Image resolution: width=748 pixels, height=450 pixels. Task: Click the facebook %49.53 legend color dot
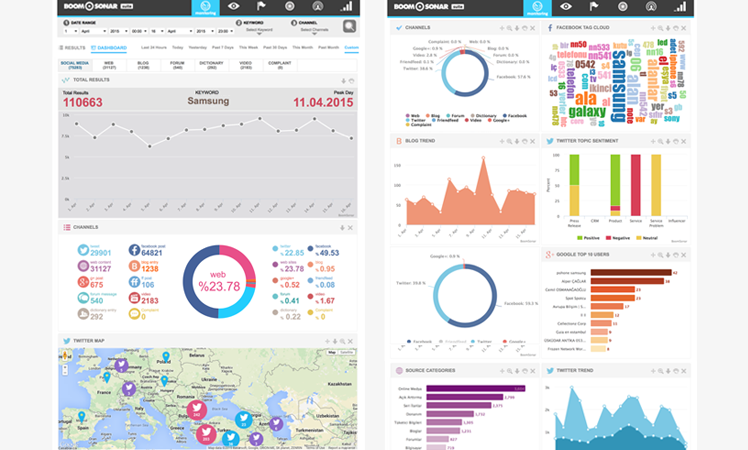(x=311, y=249)
